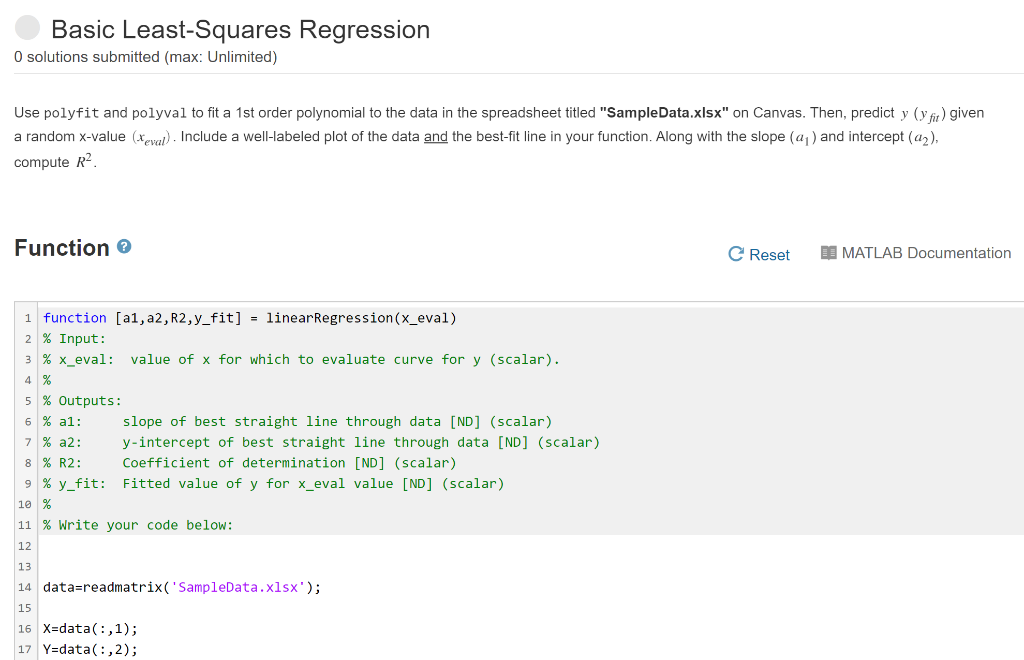This screenshot has width=1024, height=660.
Task: Click the 'SampleData.xlsx' string literal in code
Action: tap(237, 587)
